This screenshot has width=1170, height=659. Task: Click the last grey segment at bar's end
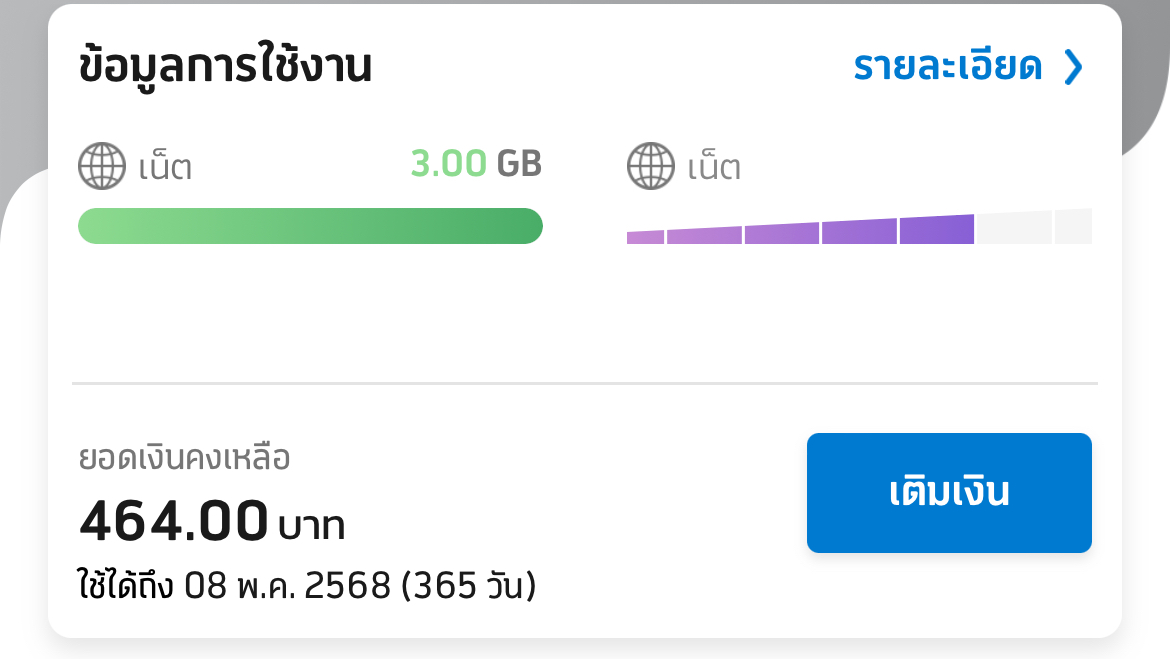click(1073, 226)
